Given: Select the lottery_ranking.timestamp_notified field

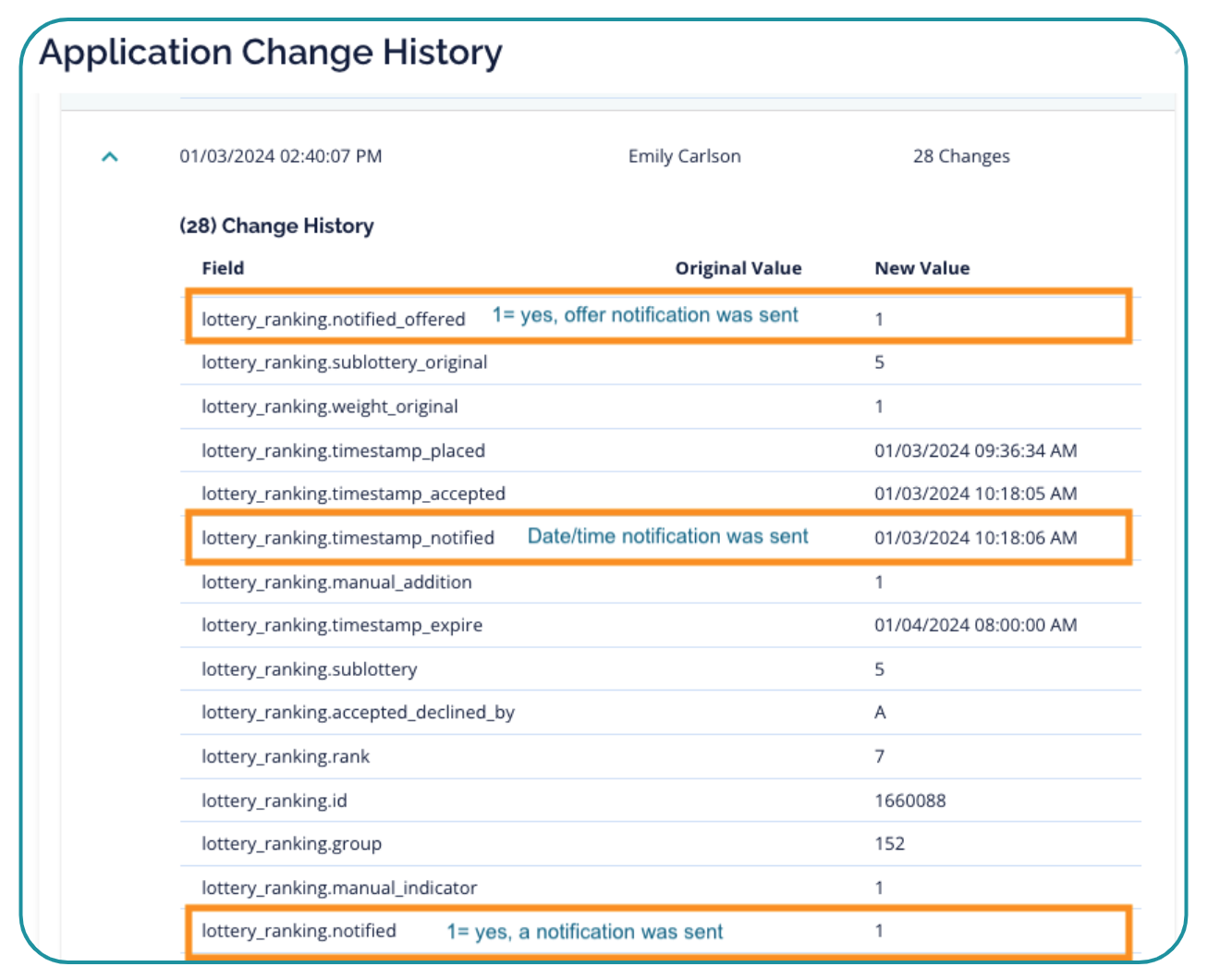Looking at the screenshot, I should tap(348, 538).
